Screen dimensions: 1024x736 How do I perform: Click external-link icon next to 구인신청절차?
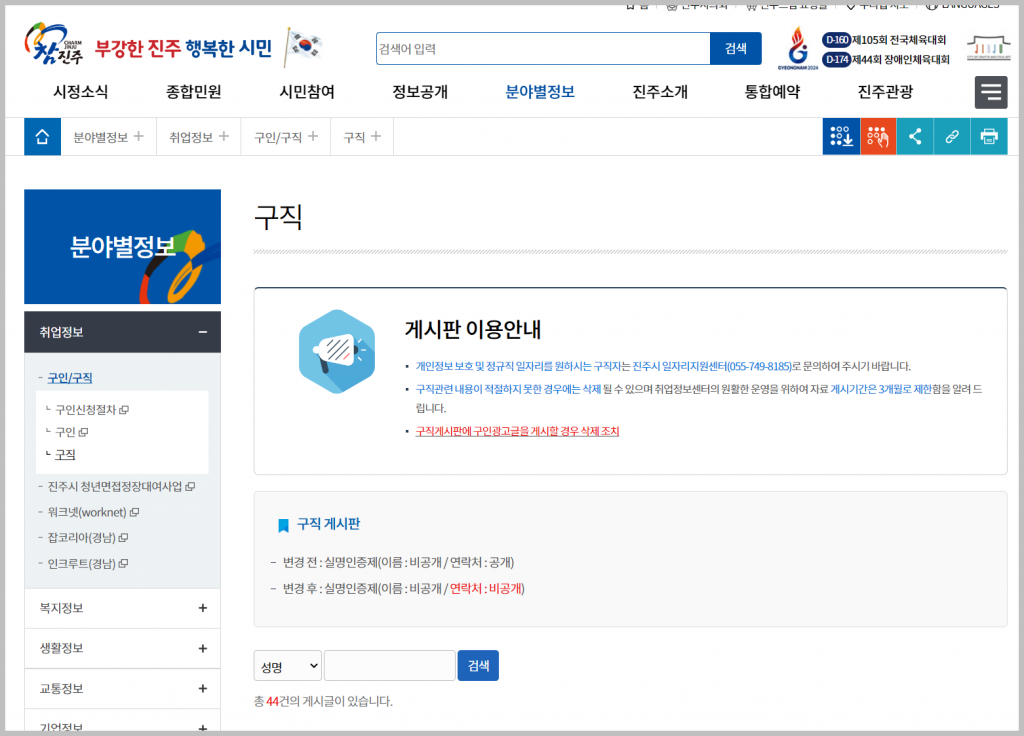[124, 410]
